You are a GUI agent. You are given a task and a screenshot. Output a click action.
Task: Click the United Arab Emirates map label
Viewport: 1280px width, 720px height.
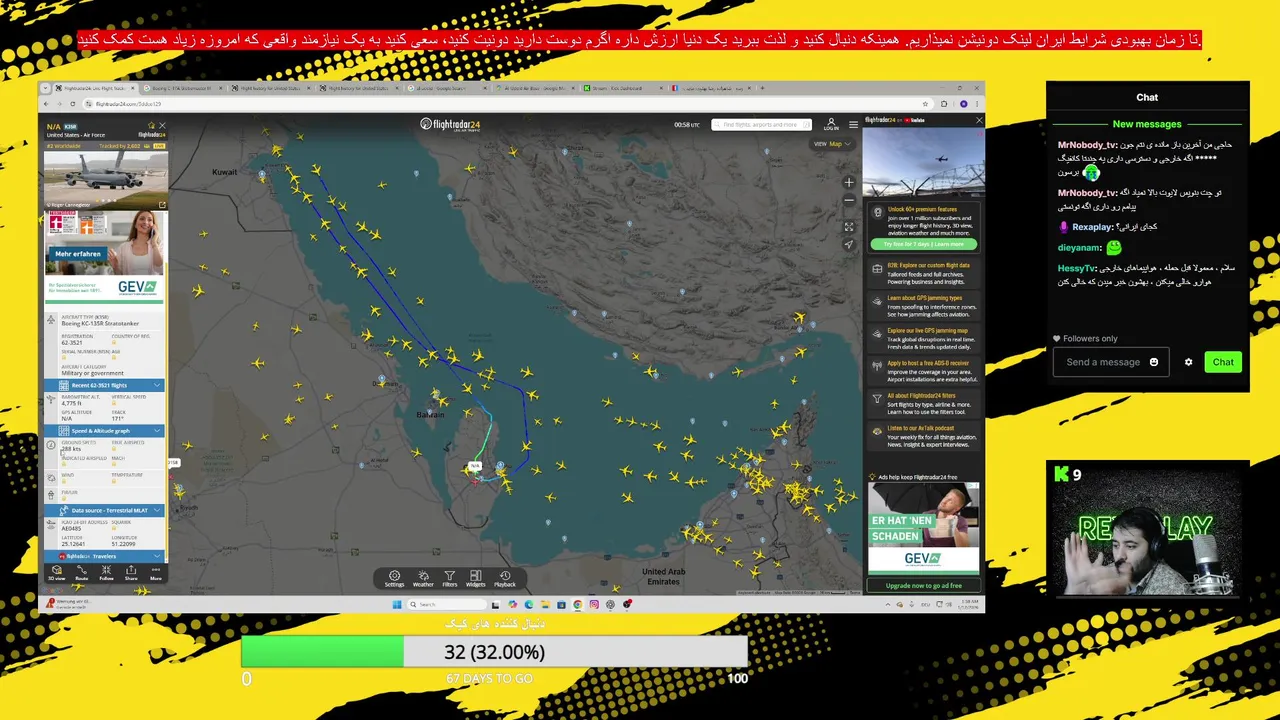[x=663, y=576]
